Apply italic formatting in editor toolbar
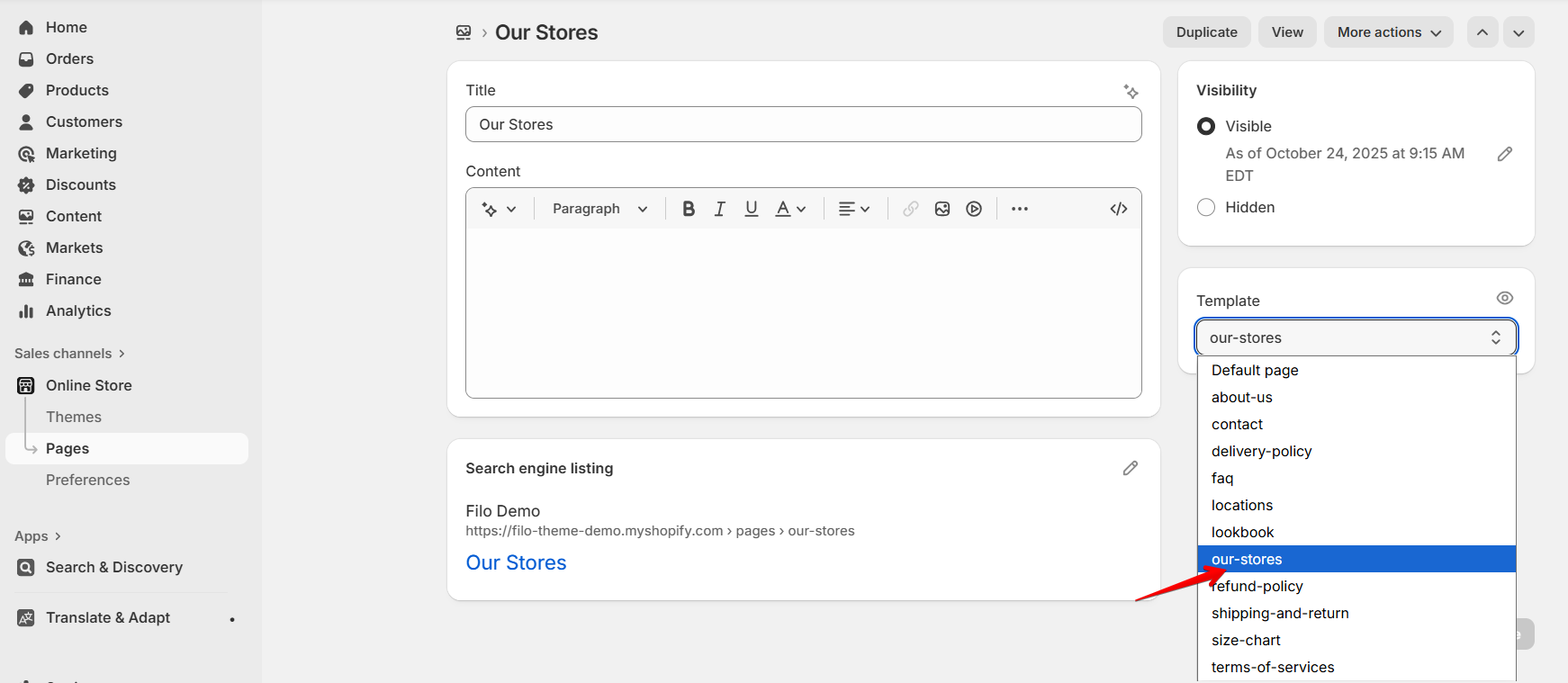Screen dimensions: 1568x683 tap(719, 209)
